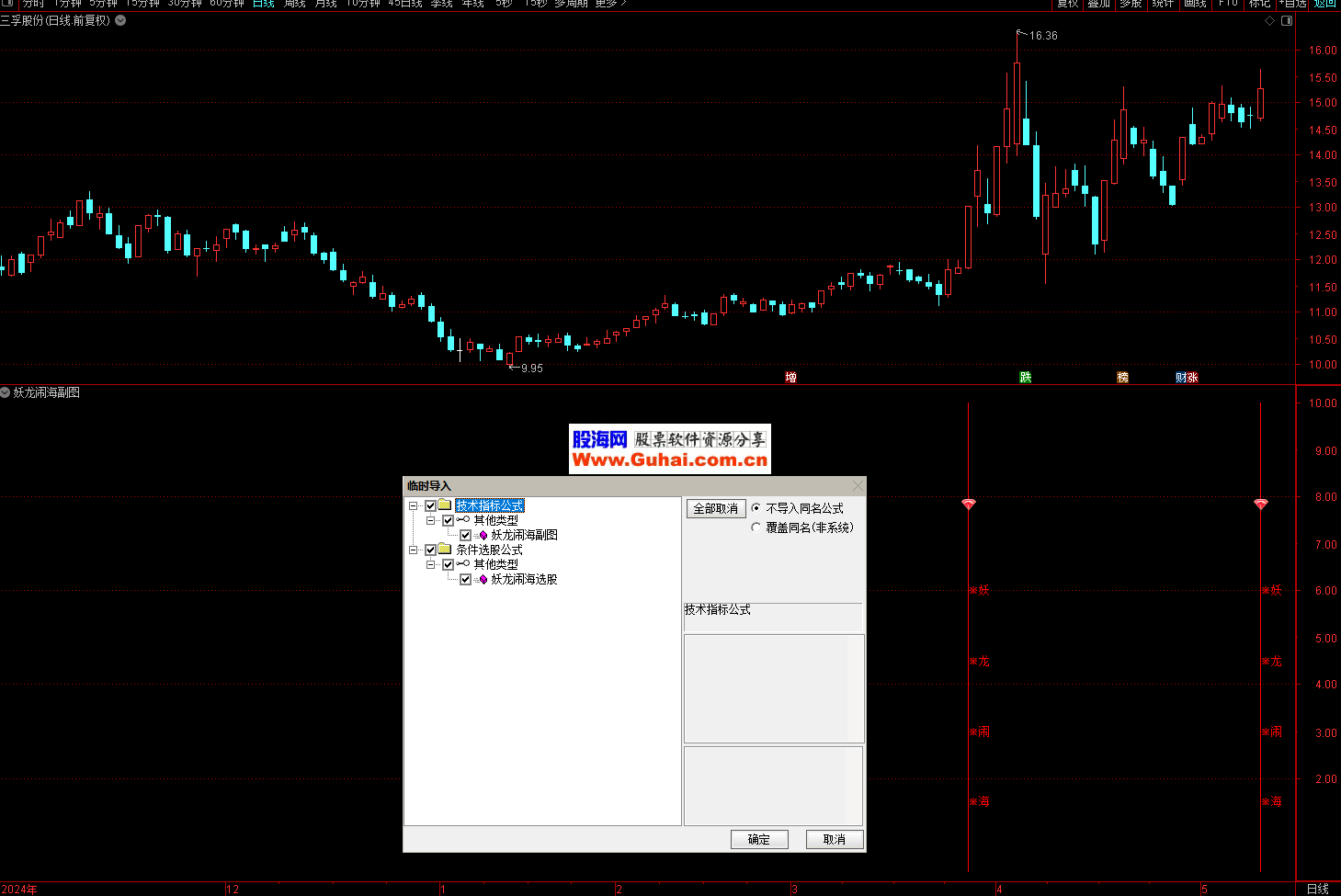The image size is (1341, 896).
Task: Collapse 其他类型 node under 条件选股公式
Action: click(x=431, y=564)
